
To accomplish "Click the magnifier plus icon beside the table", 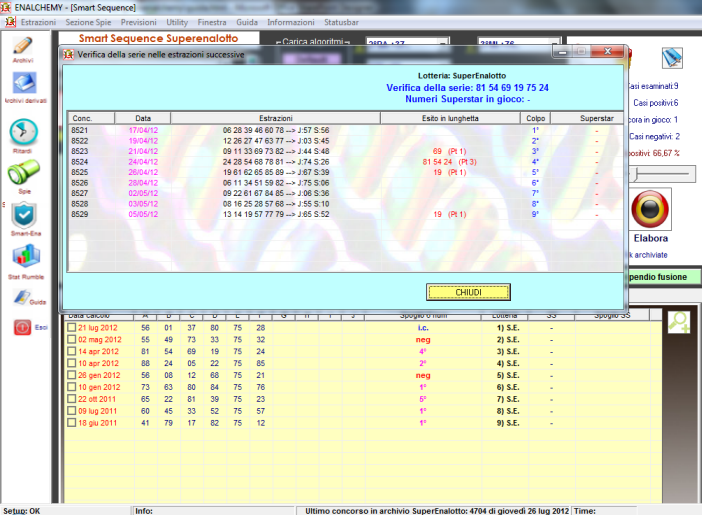I will click(679, 322).
